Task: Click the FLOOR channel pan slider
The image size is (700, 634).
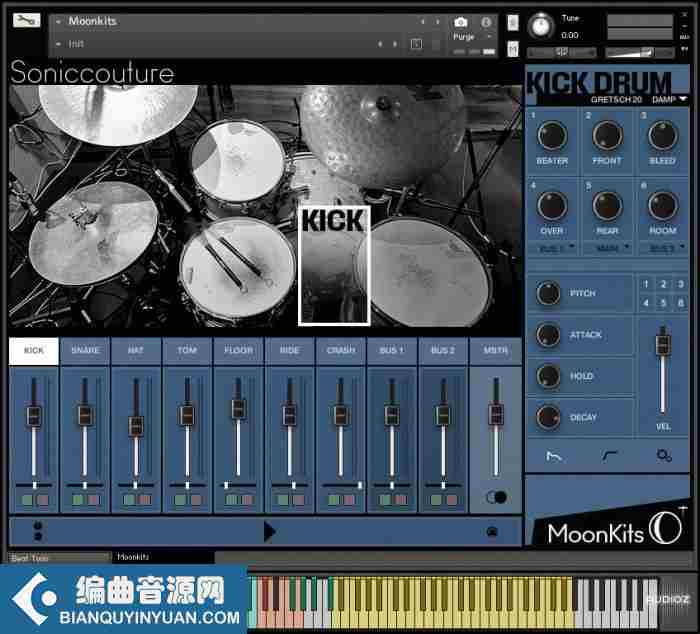Action: click(238, 485)
